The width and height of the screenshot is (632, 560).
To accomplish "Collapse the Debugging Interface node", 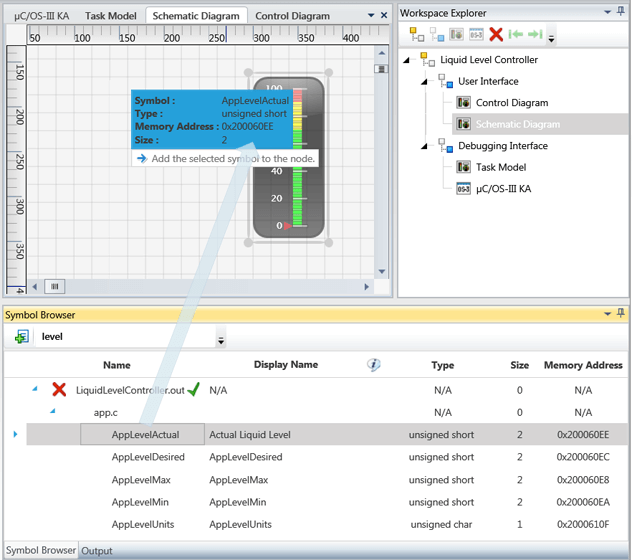I will click(425, 146).
